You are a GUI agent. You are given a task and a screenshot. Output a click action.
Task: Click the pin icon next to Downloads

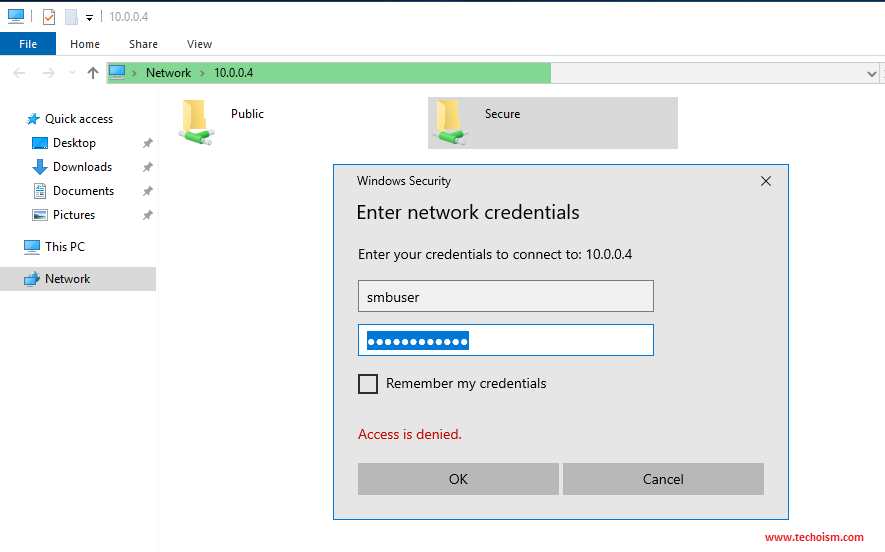coord(147,167)
